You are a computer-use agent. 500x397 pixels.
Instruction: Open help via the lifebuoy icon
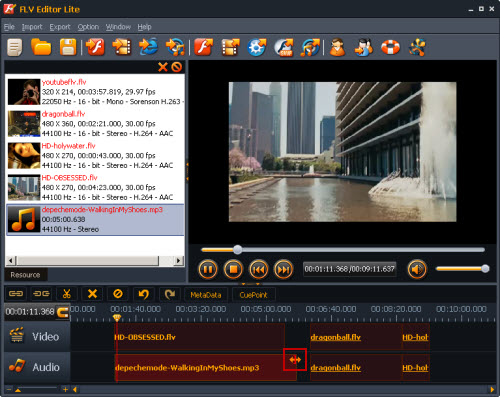390,47
